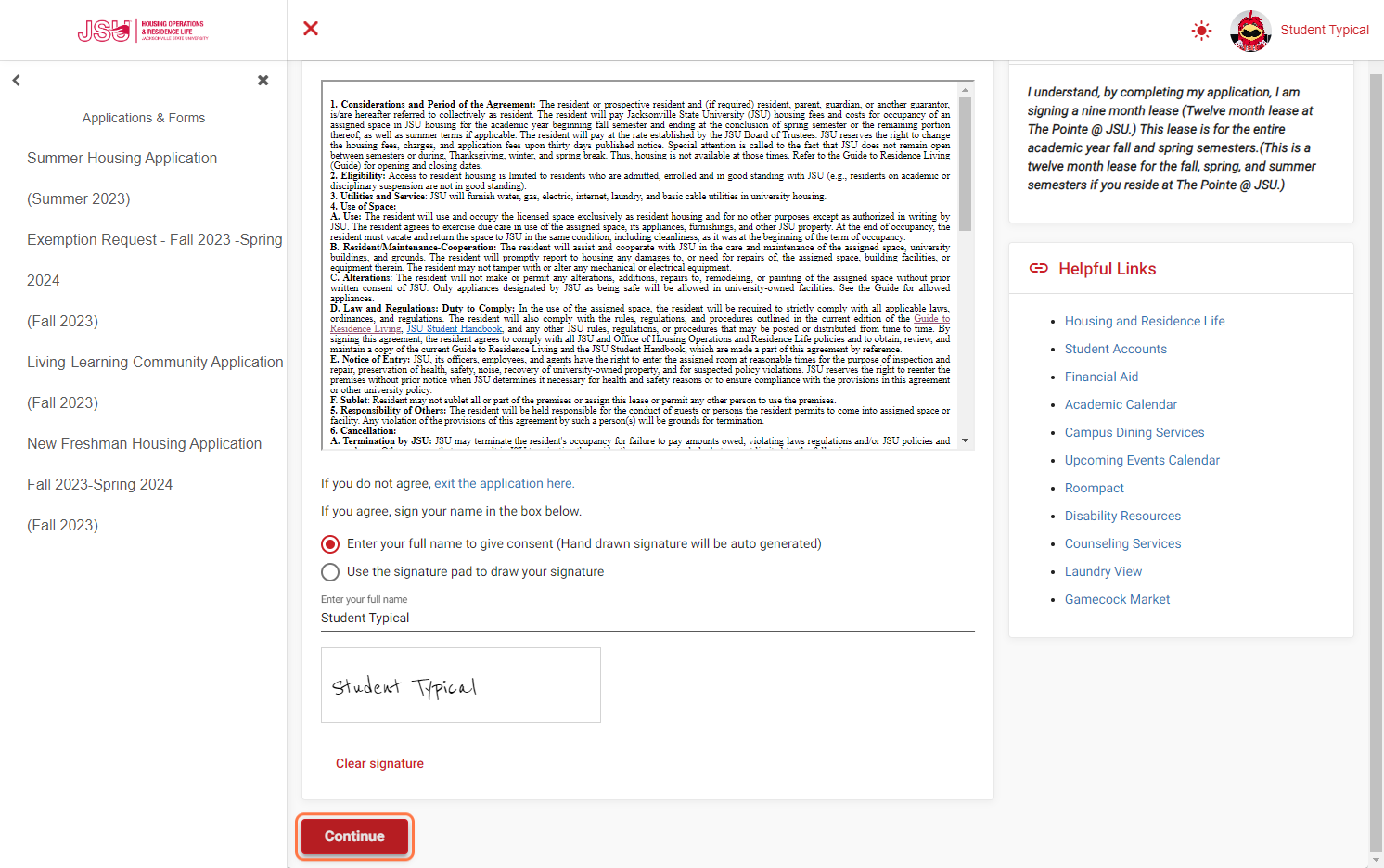Screen dimensions: 1384x868
Task: Open the Financial Aid link
Action: click(1101, 377)
